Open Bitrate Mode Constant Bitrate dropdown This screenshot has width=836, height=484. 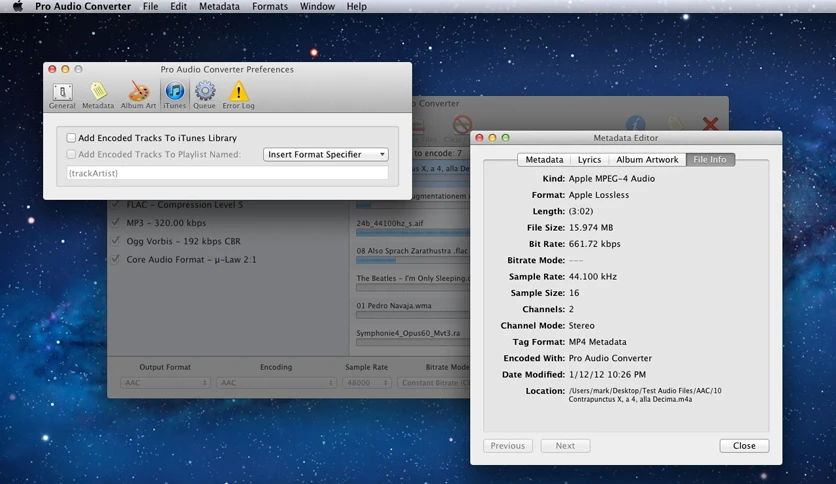(433, 383)
